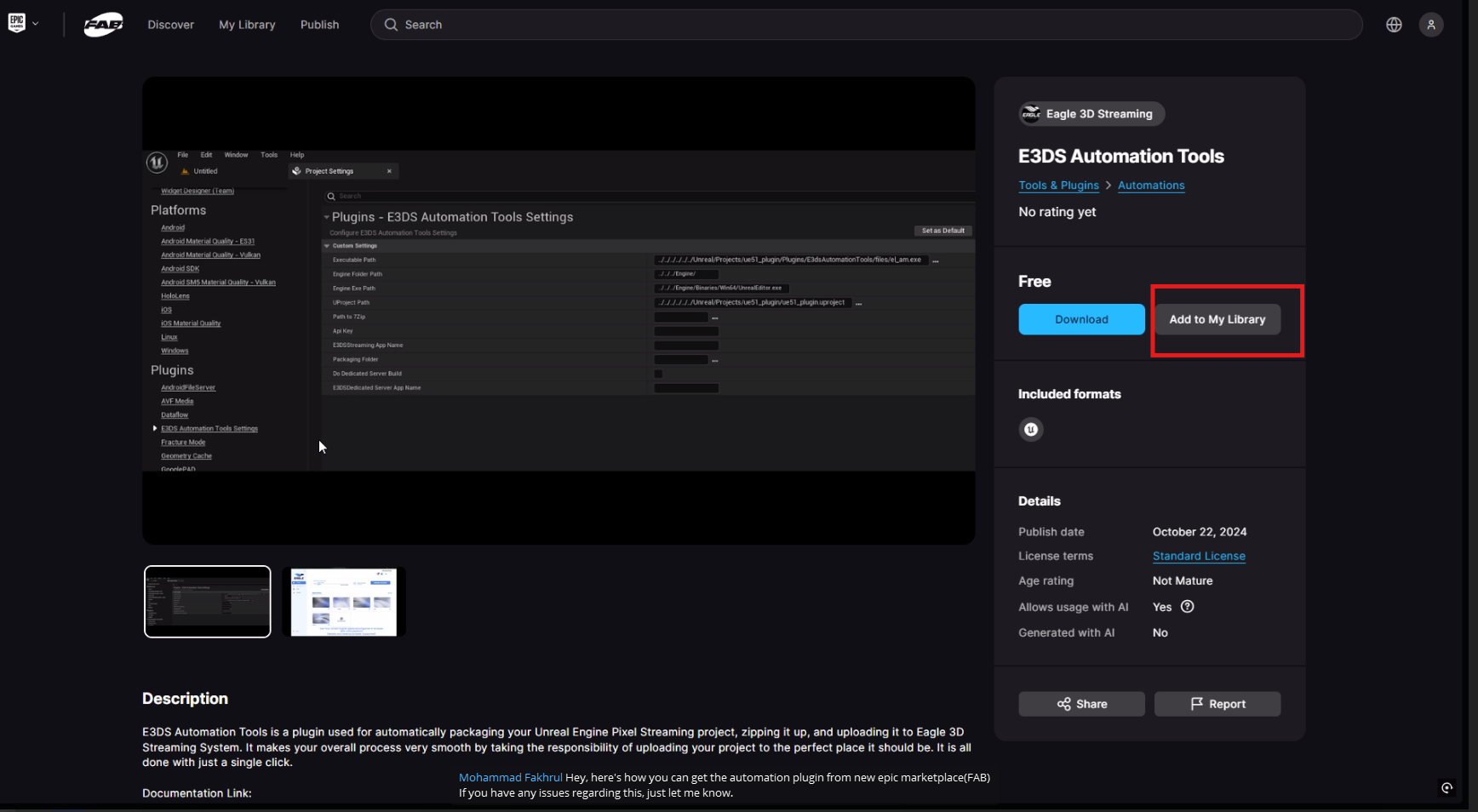The width and height of the screenshot is (1478, 812).
Task: Click the No rating yet text
Action: click(x=1057, y=212)
